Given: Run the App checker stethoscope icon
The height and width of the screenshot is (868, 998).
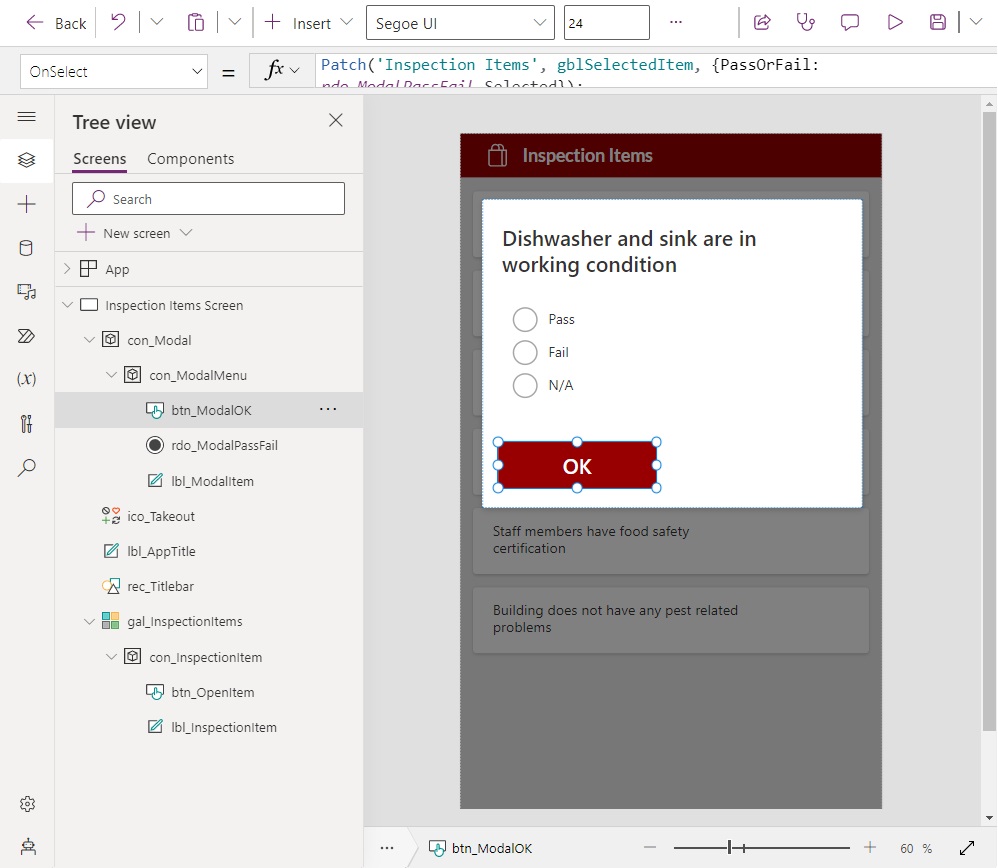Looking at the screenshot, I should coord(805,23).
